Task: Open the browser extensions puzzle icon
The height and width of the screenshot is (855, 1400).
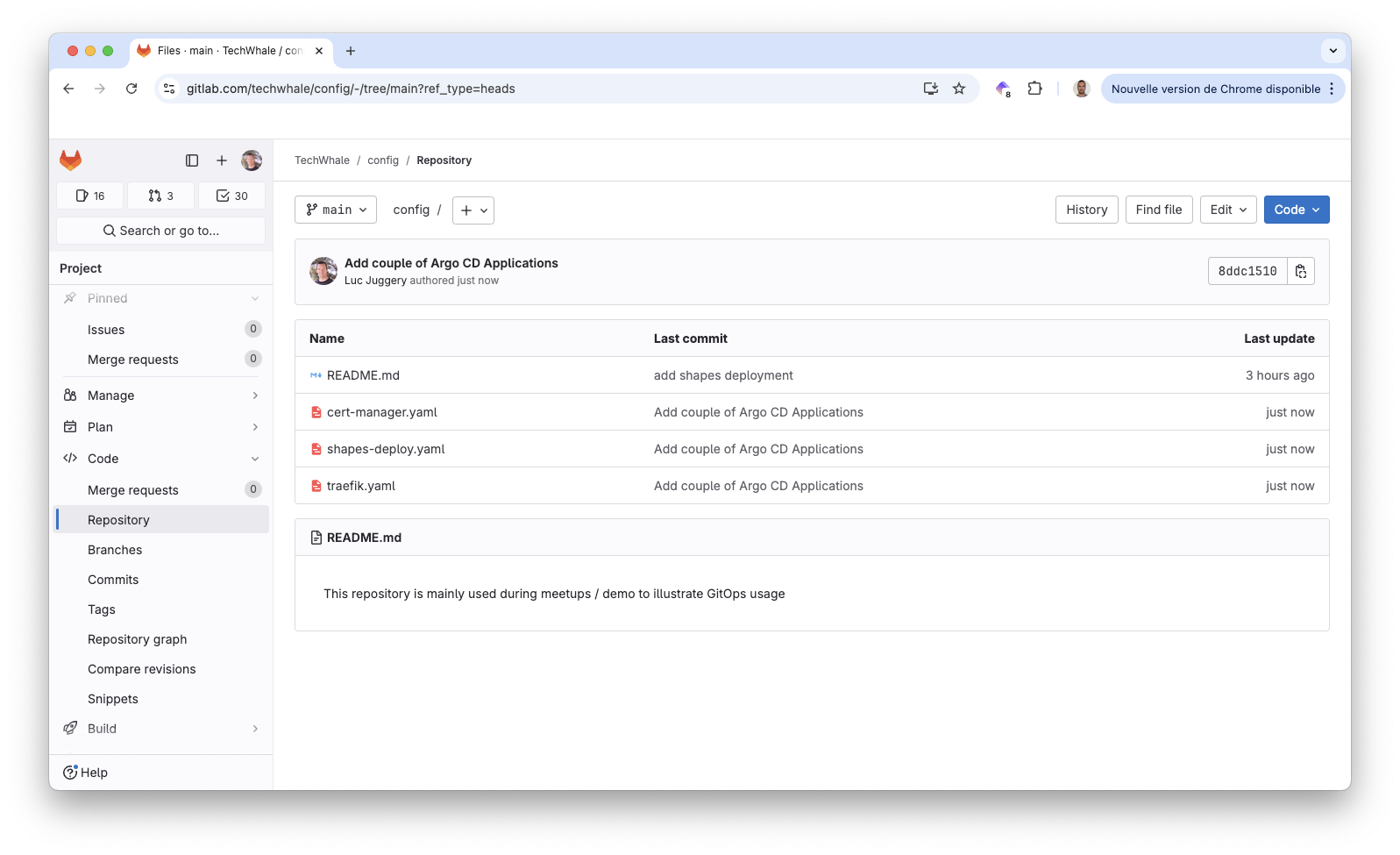Action: click(1035, 89)
